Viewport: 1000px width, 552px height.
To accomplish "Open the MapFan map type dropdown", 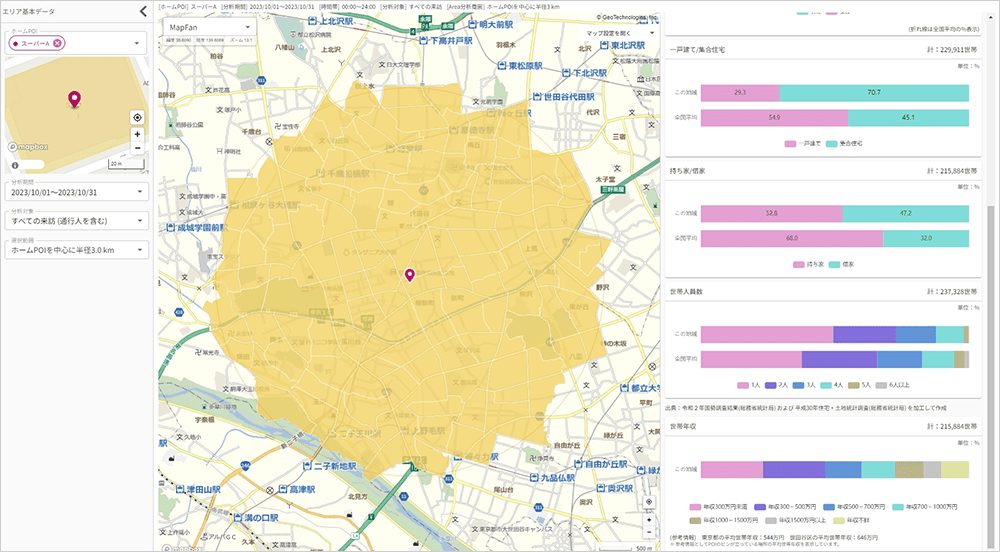I will tap(202, 28).
